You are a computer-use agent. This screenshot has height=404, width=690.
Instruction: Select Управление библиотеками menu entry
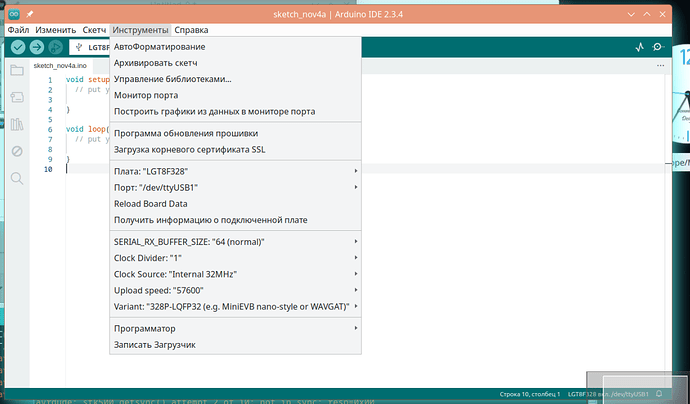coord(172,79)
